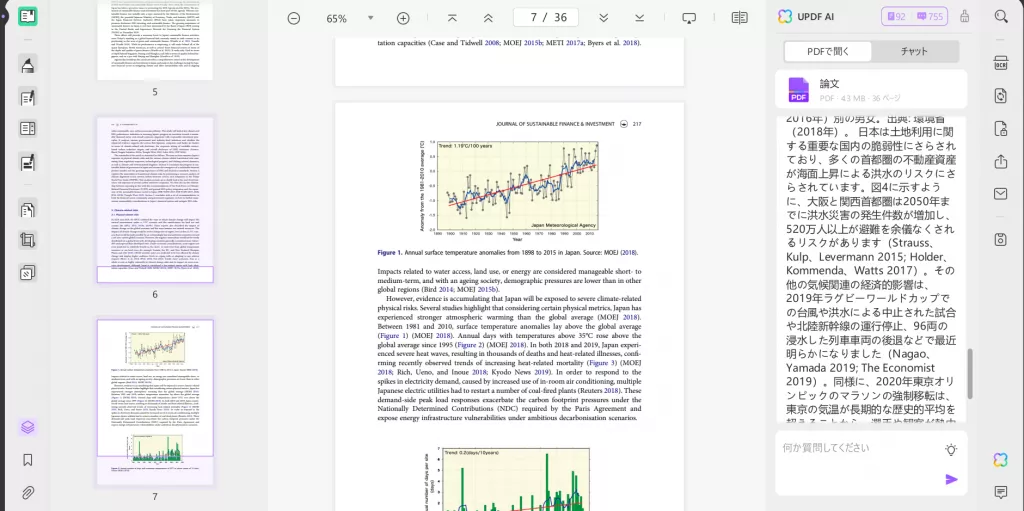1024x511 pixels.
Task: Go to the next page
Action: [x=603, y=18]
